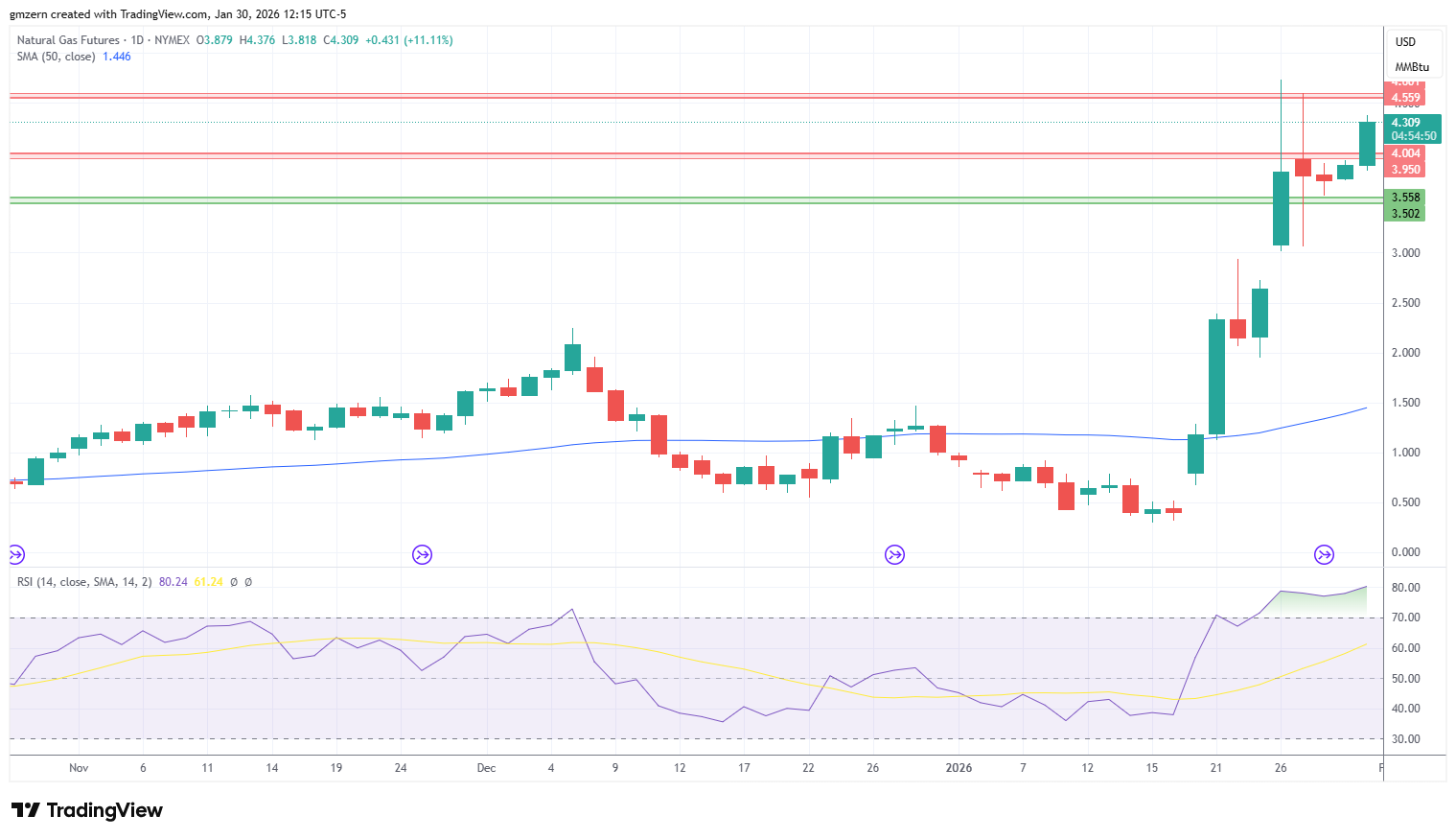1456x839 pixels.
Task: Click the latest green candle at 4.309
Action: (x=1367, y=144)
